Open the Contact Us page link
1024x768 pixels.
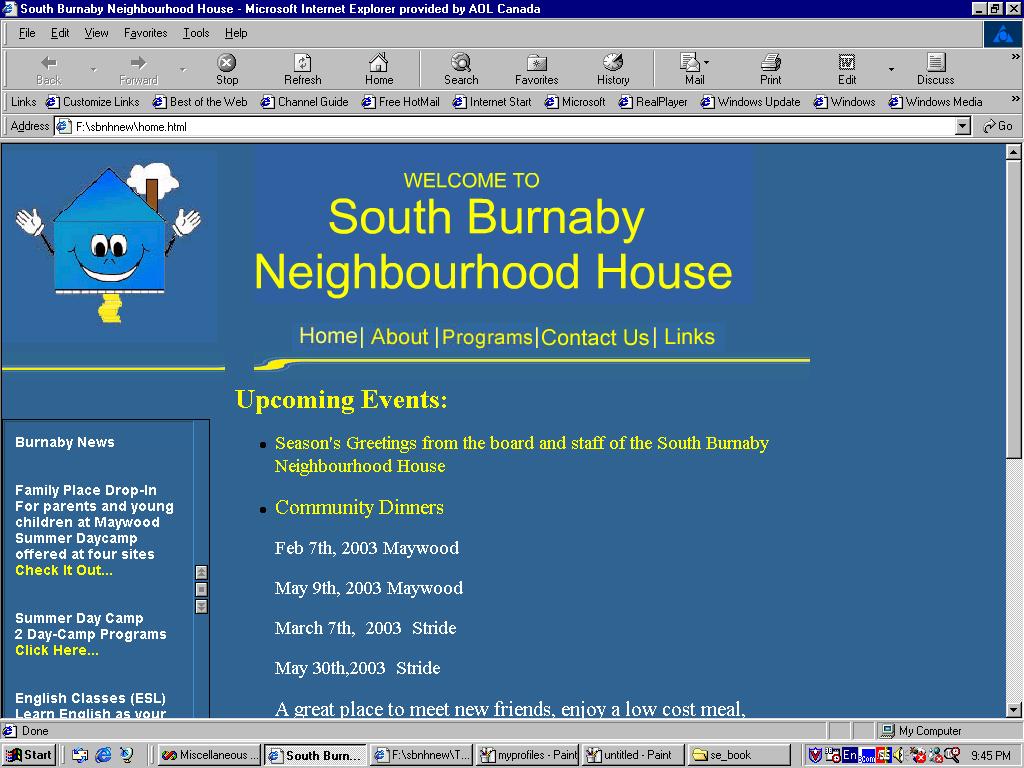tap(595, 337)
